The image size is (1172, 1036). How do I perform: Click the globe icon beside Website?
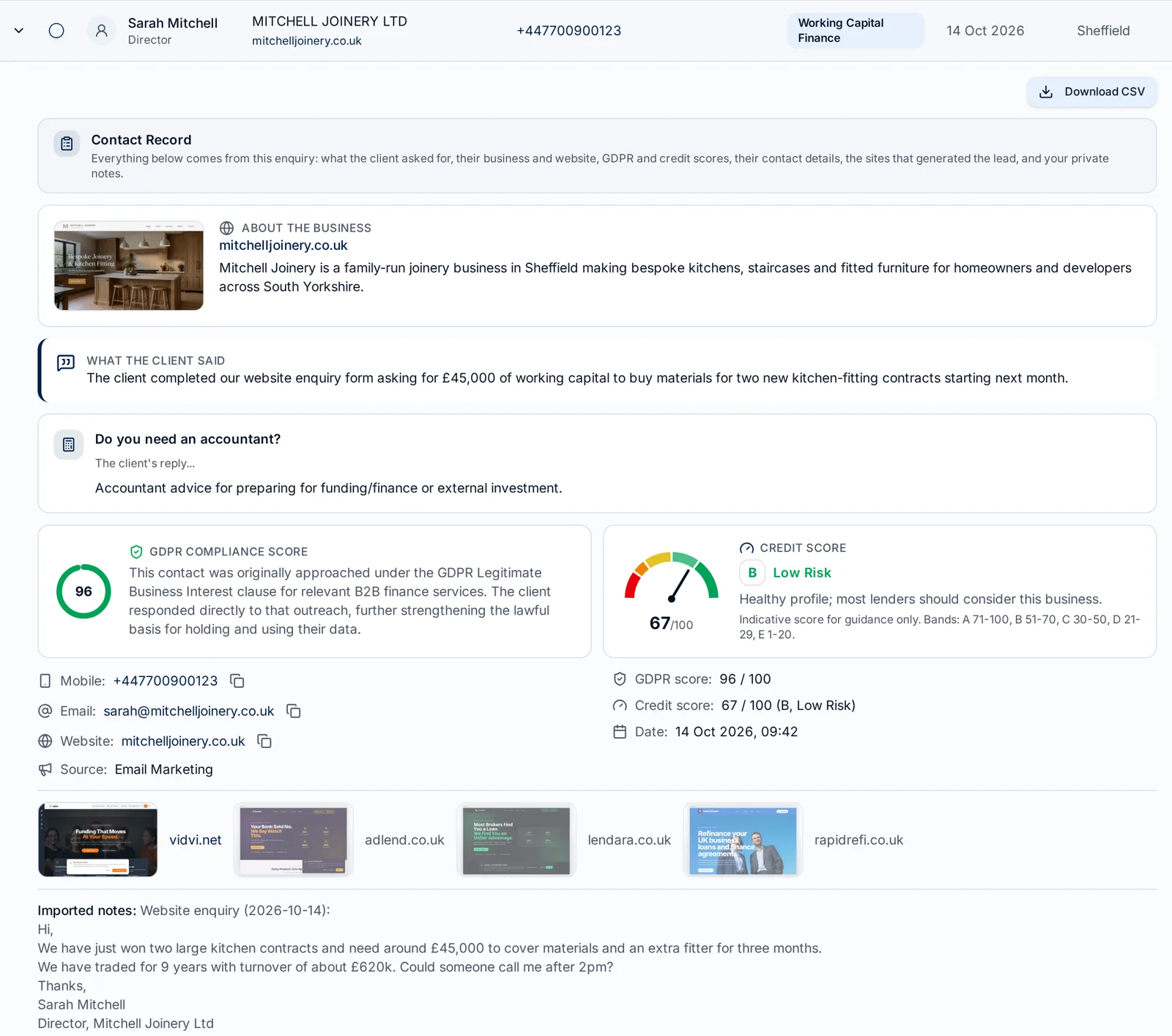pos(45,741)
